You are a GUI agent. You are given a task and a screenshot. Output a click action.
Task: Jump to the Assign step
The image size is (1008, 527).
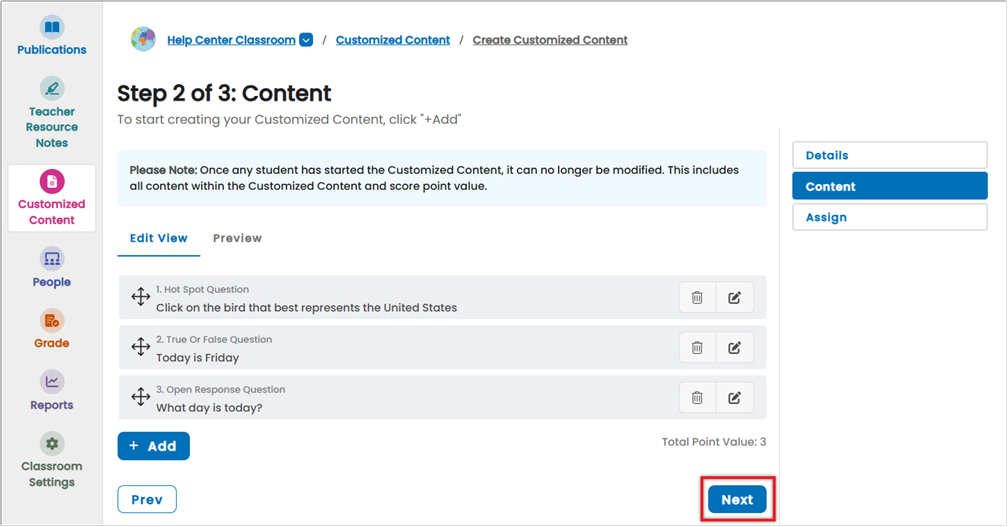890,217
